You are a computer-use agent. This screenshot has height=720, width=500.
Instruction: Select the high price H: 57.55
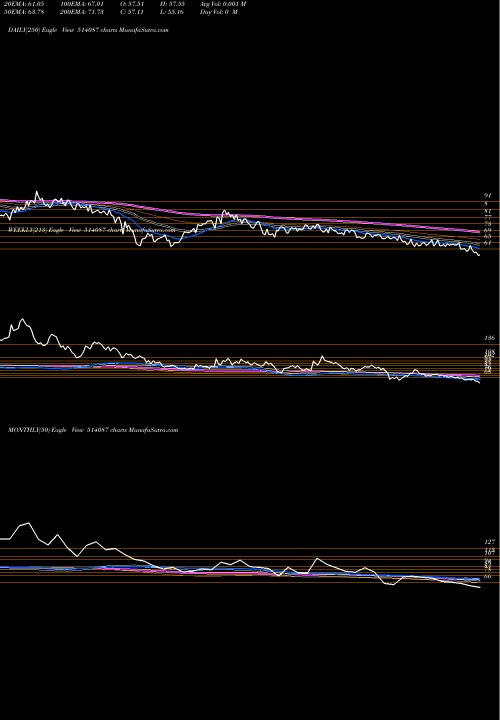pyautogui.click(x=173, y=3)
